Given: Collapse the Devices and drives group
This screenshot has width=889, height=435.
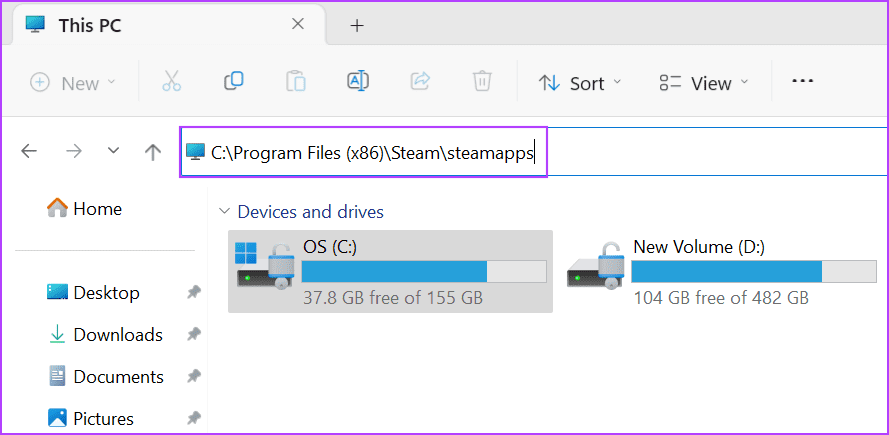Looking at the screenshot, I should point(225,212).
